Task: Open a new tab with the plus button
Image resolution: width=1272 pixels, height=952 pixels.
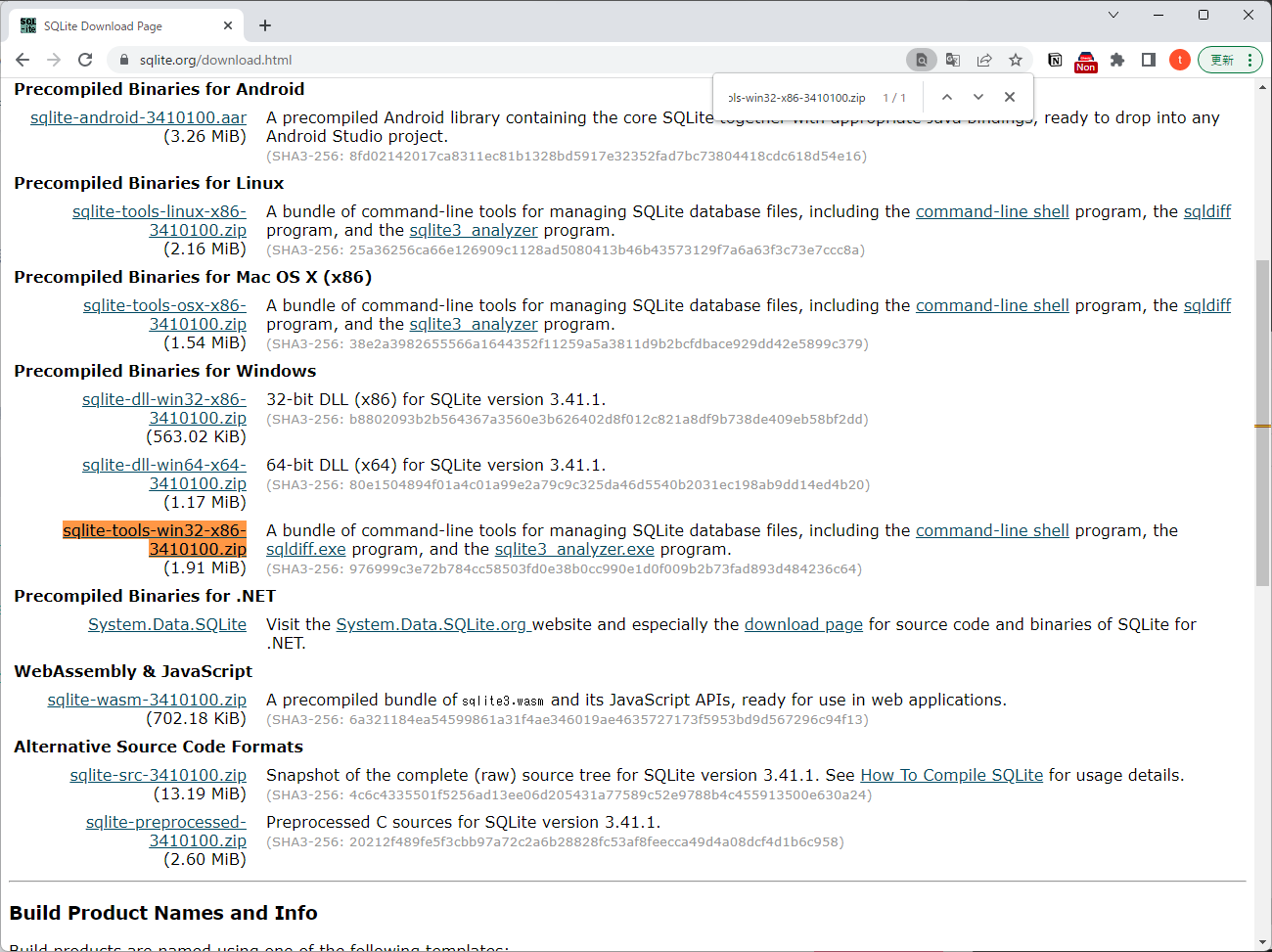Action: (264, 25)
